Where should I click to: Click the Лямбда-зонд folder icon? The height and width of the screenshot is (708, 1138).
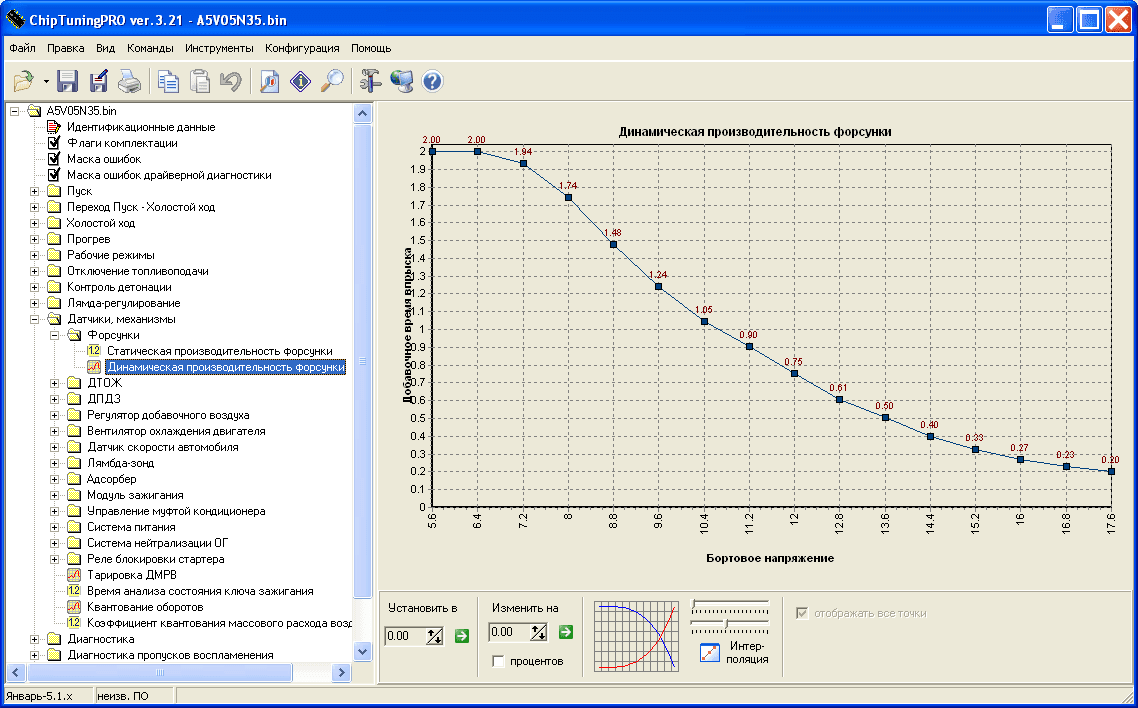[x=74, y=463]
